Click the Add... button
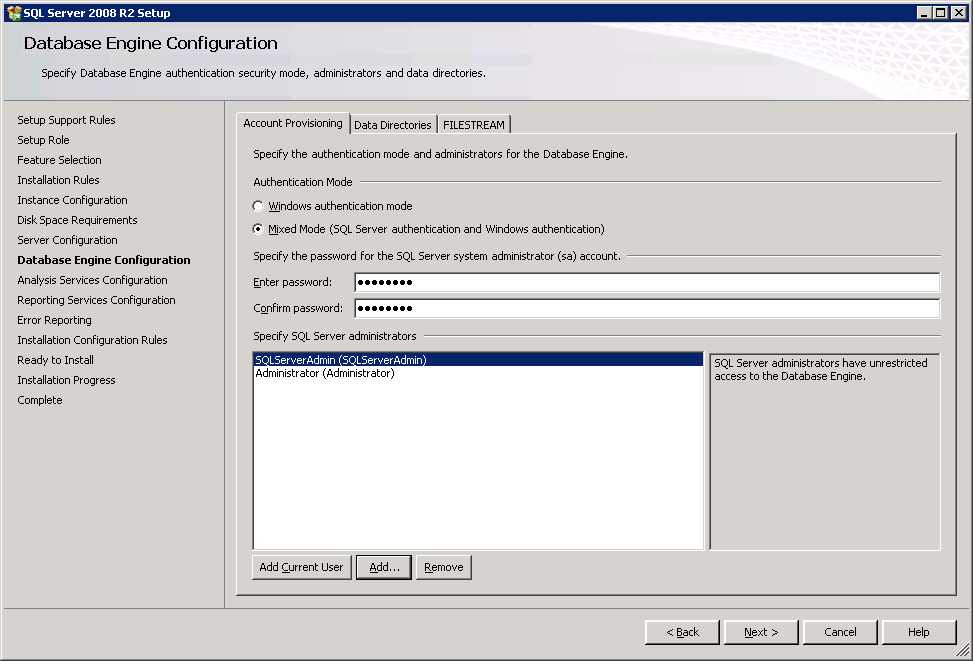The image size is (973, 661). (384, 567)
